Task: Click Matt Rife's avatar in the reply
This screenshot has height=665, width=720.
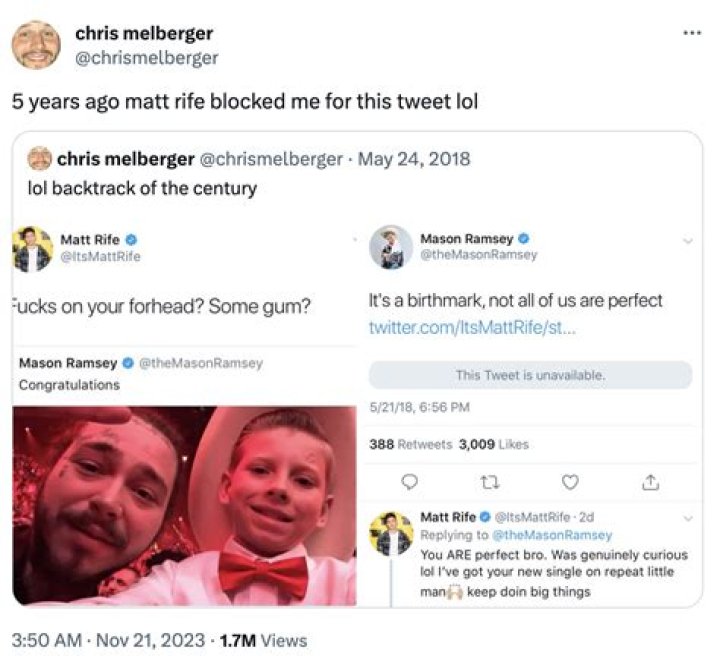Action: [x=391, y=534]
